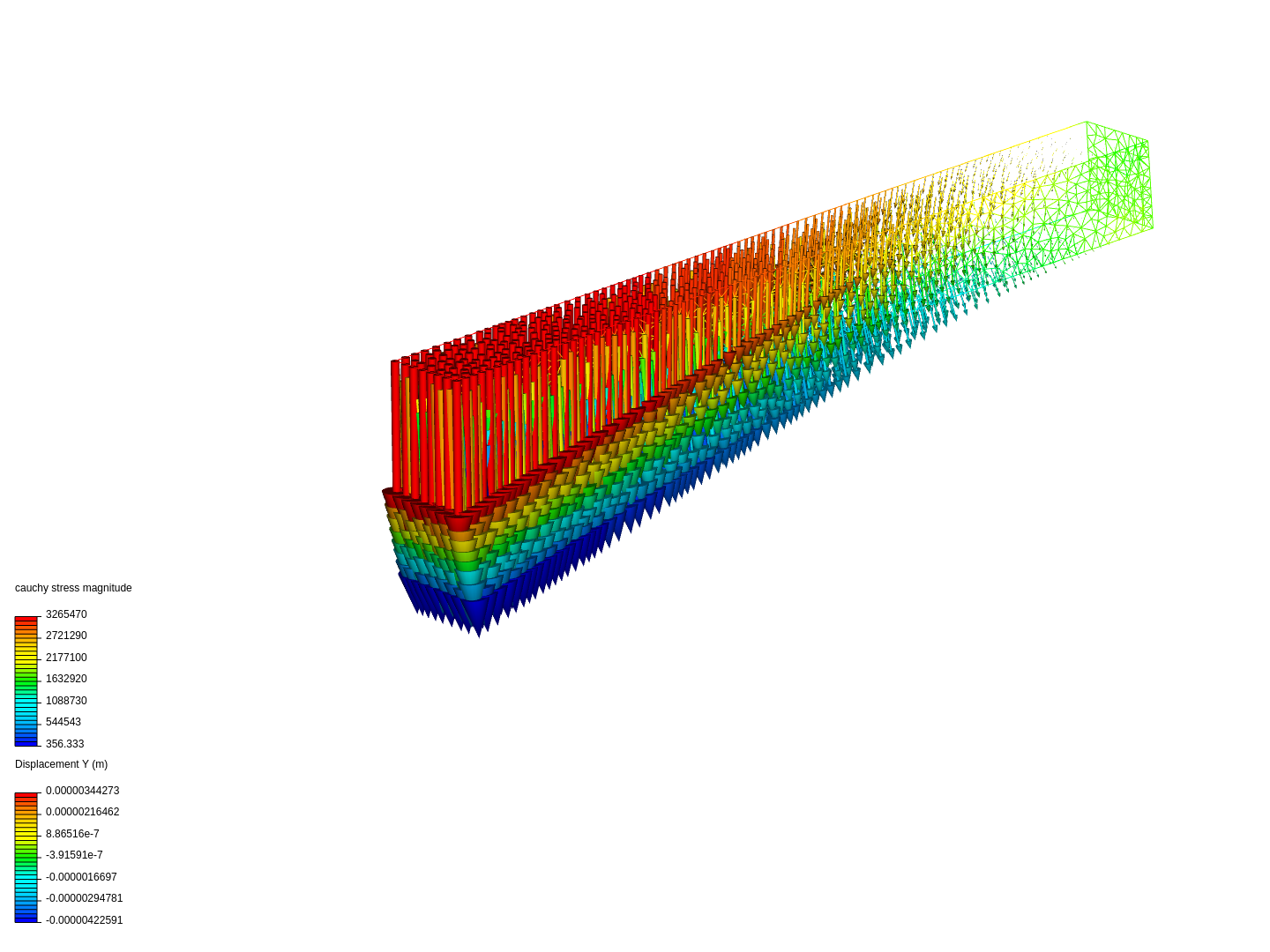Viewport: 1270px width, 952px height.
Task: Select the red band of the displacement legend
Action: click(25, 793)
